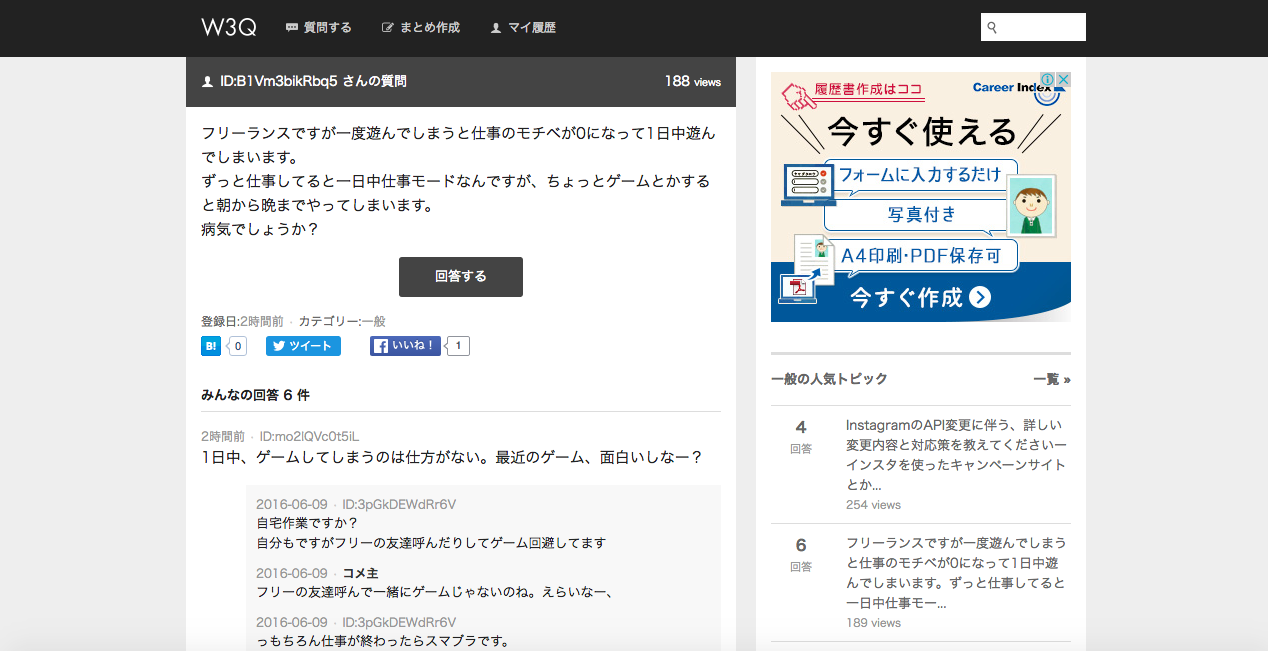Open マイ履歴 in the top navigation

[523, 28]
